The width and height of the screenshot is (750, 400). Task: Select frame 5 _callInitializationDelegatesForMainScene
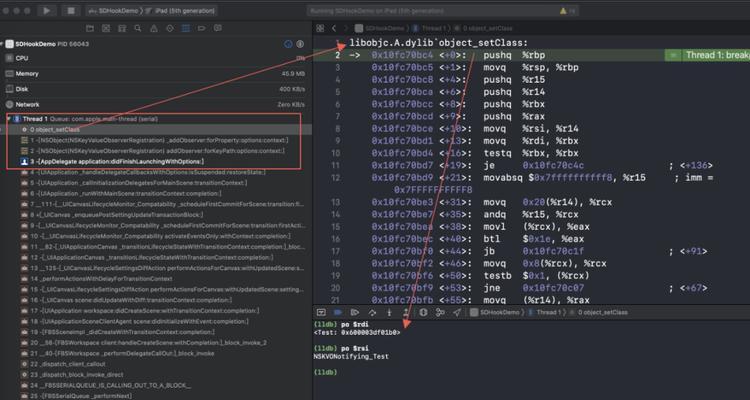tap(156, 183)
